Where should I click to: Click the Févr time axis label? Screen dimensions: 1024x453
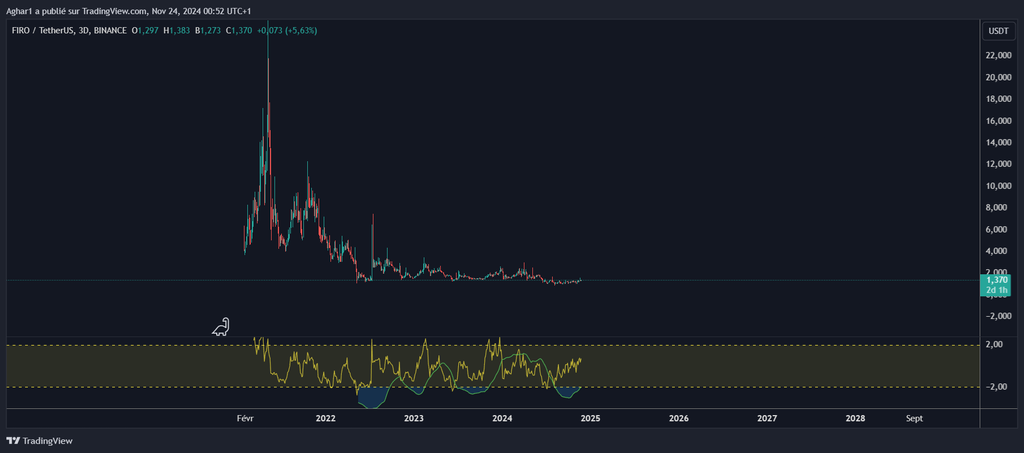tap(245, 418)
